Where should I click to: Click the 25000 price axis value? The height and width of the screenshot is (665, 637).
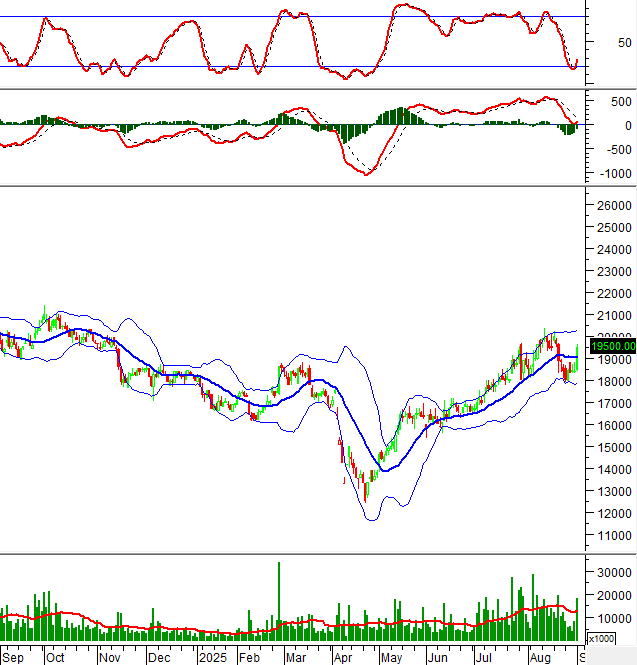pos(614,228)
